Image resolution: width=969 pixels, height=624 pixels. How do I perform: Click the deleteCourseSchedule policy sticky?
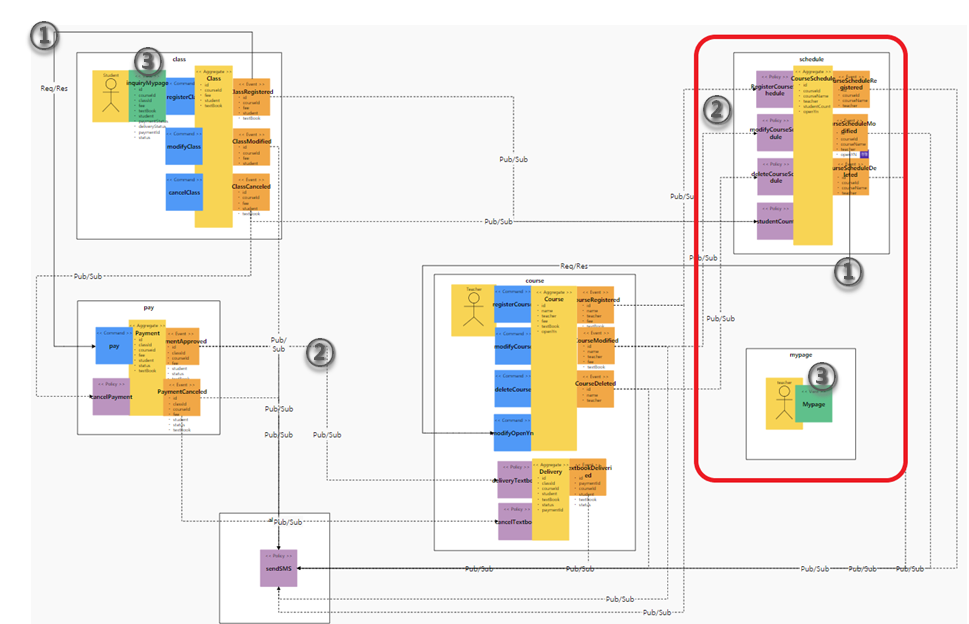tap(775, 177)
